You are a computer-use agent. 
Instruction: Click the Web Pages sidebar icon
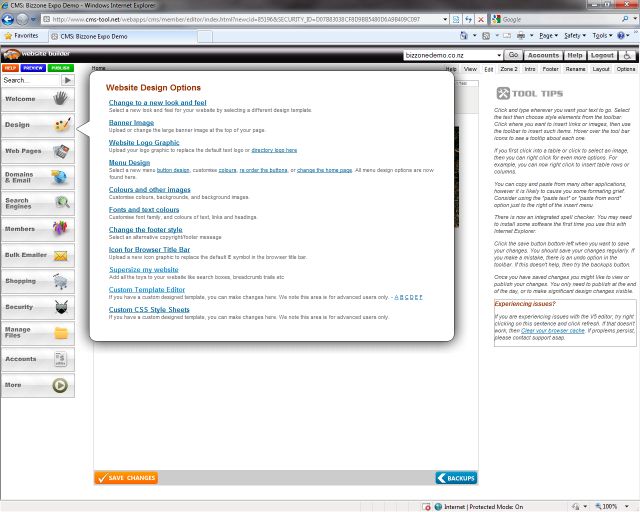point(37,152)
